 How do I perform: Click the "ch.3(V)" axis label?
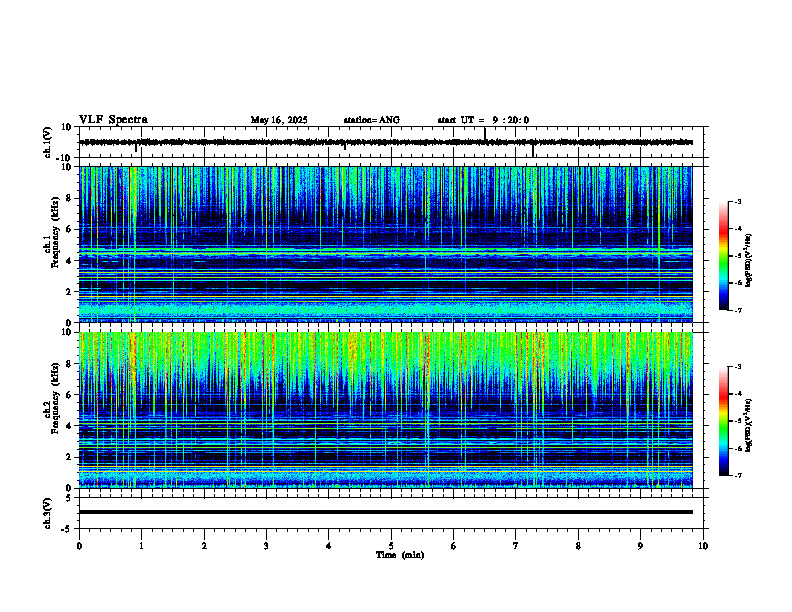pos(48,513)
